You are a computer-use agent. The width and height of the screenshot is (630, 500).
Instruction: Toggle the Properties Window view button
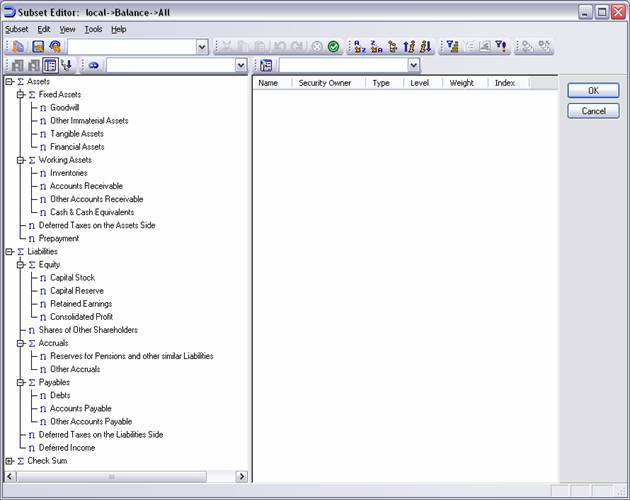(x=50, y=65)
